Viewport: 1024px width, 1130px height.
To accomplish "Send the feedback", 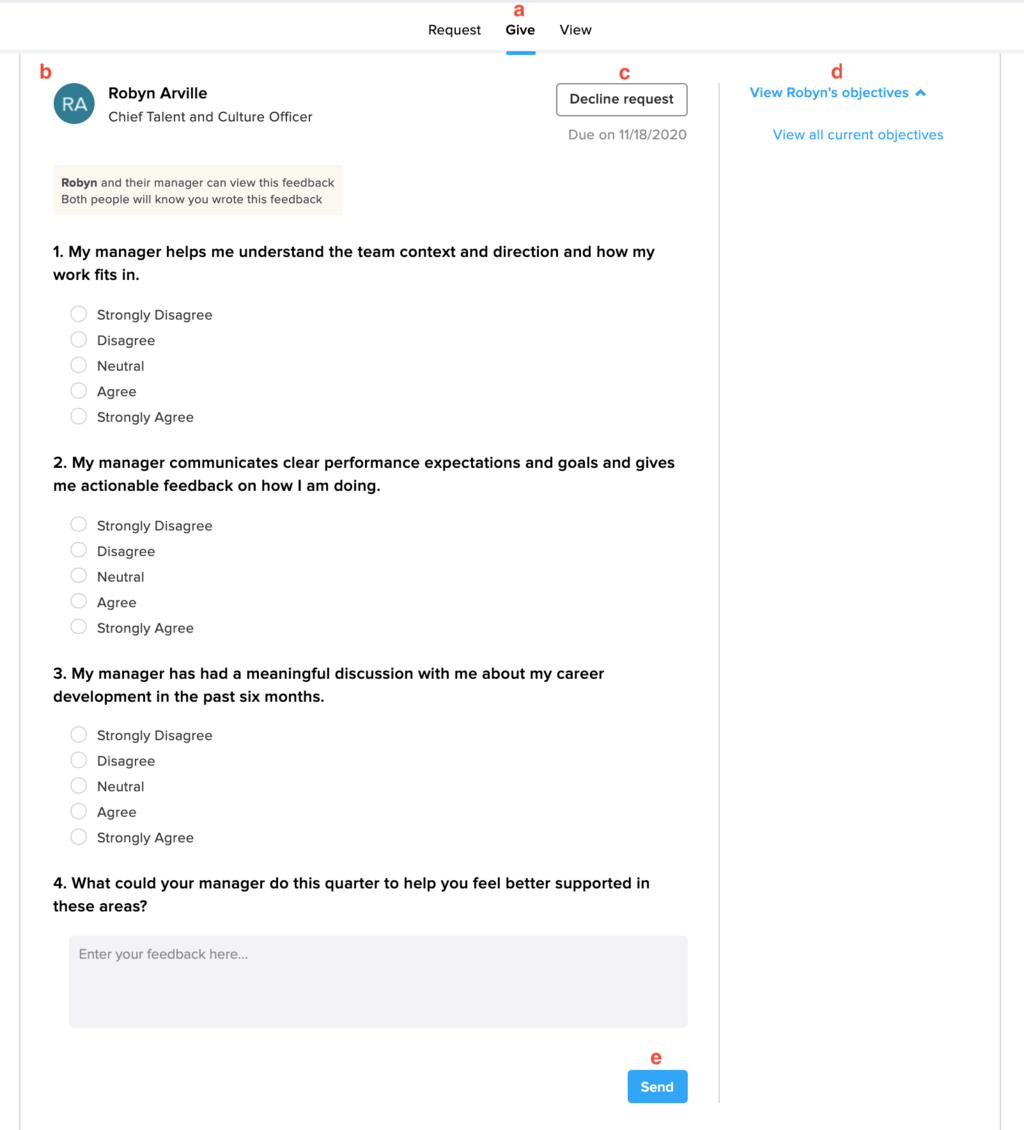I will click(x=657, y=1087).
